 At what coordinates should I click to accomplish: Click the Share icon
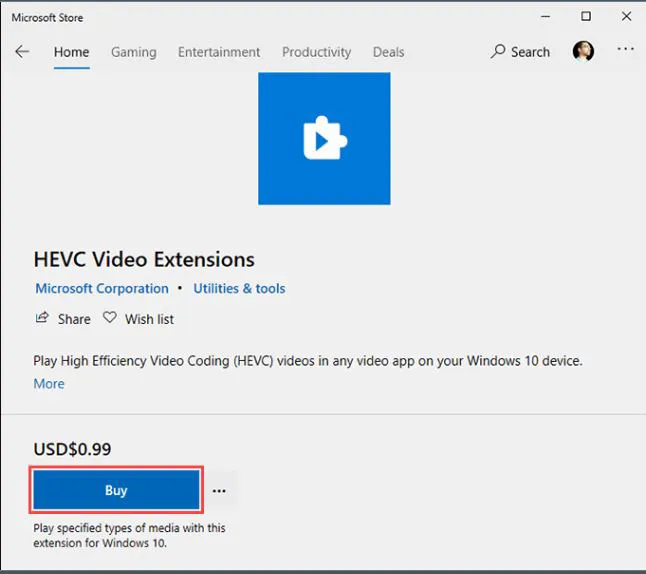click(x=42, y=318)
